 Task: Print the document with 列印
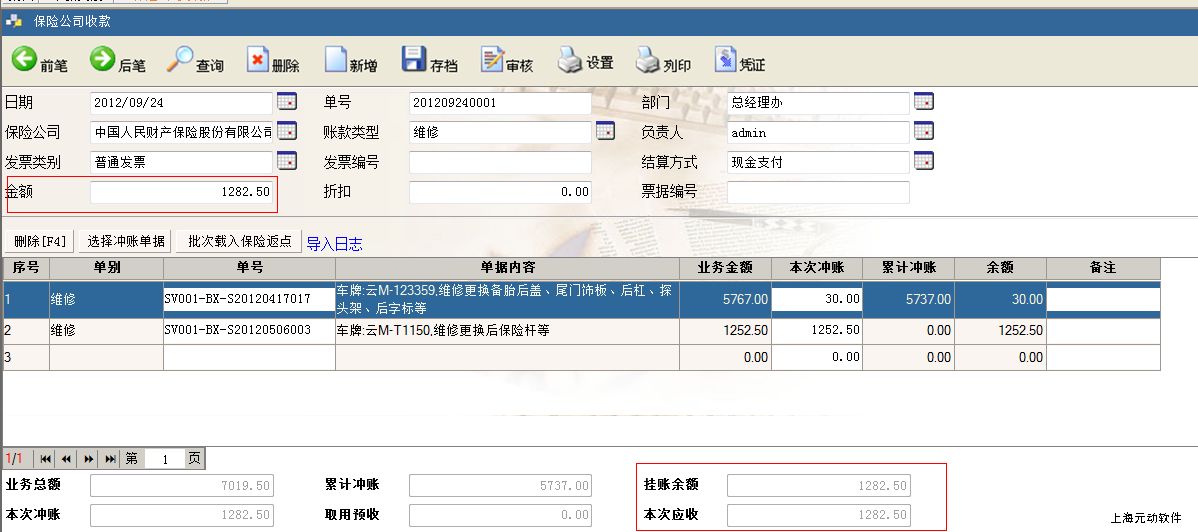[x=648, y=61]
